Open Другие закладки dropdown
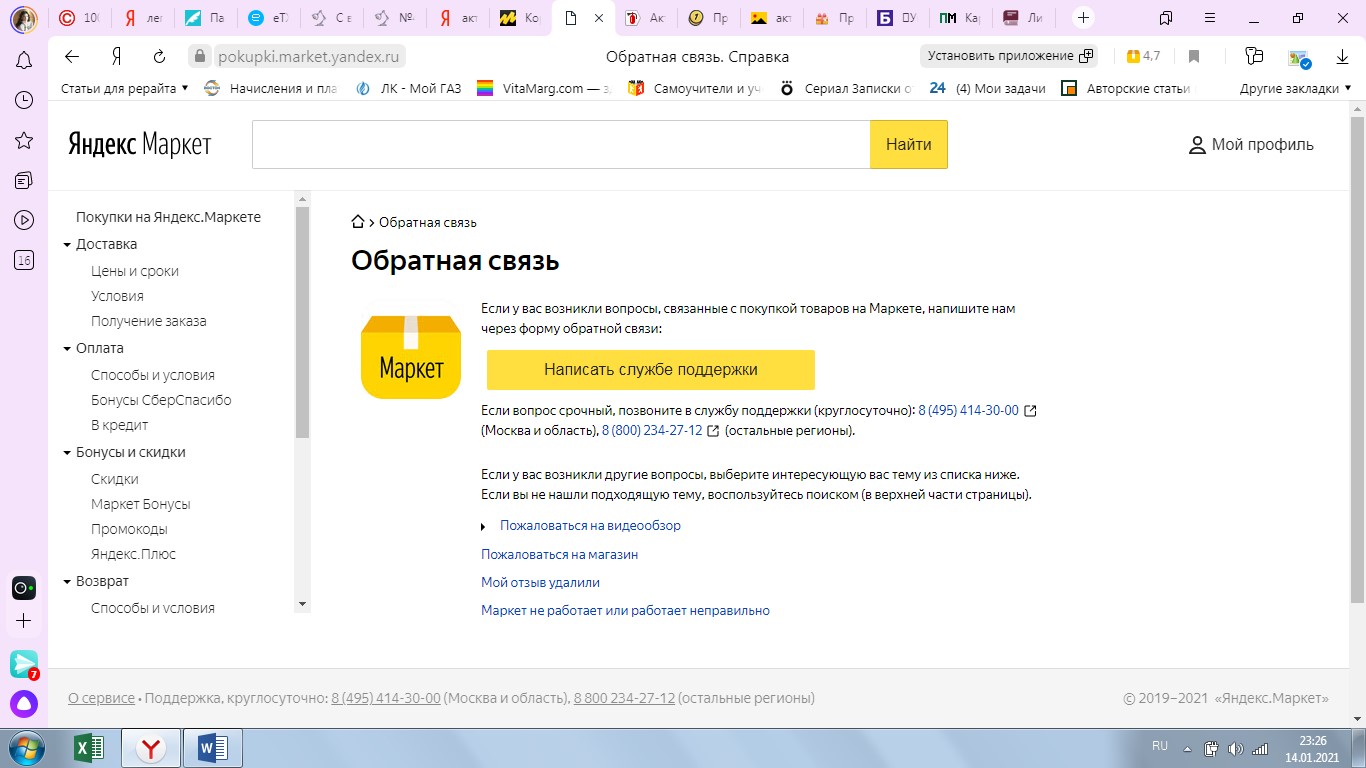The width and height of the screenshot is (1366, 768). coord(1295,88)
